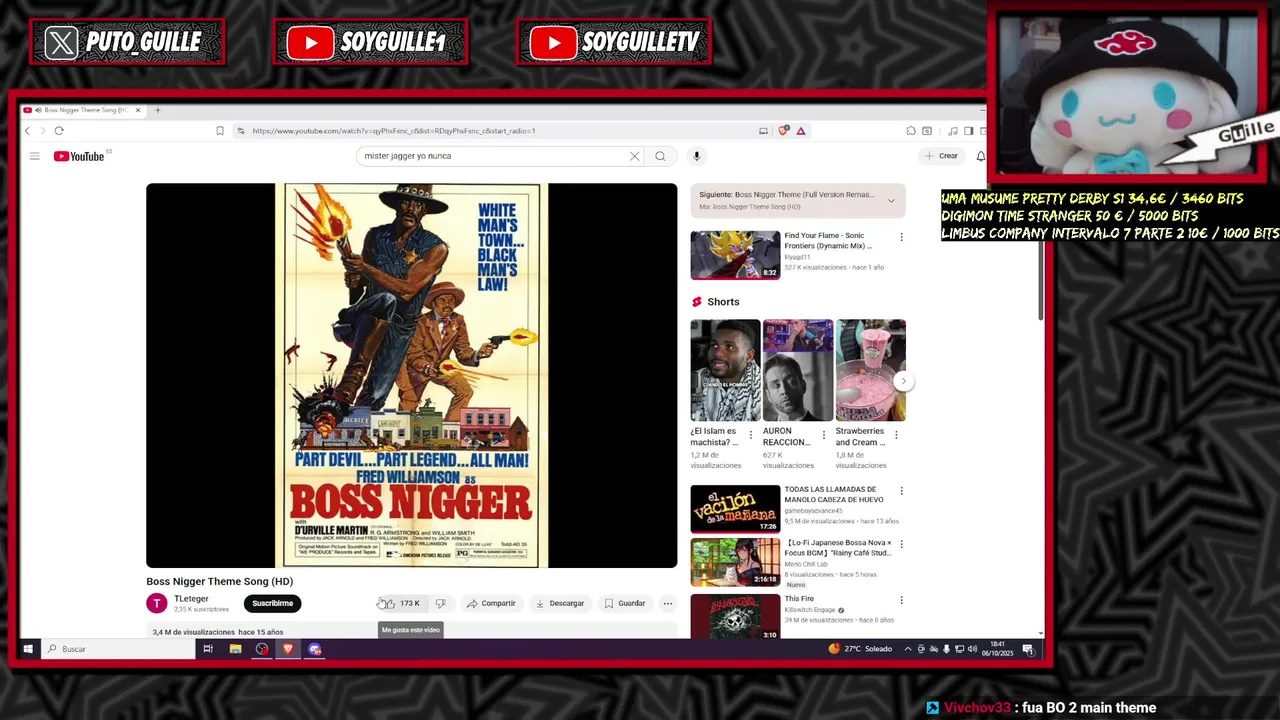The height and width of the screenshot is (720, 1280).
Task: Open YouTube notifications bell
Action: coord(981,156)
